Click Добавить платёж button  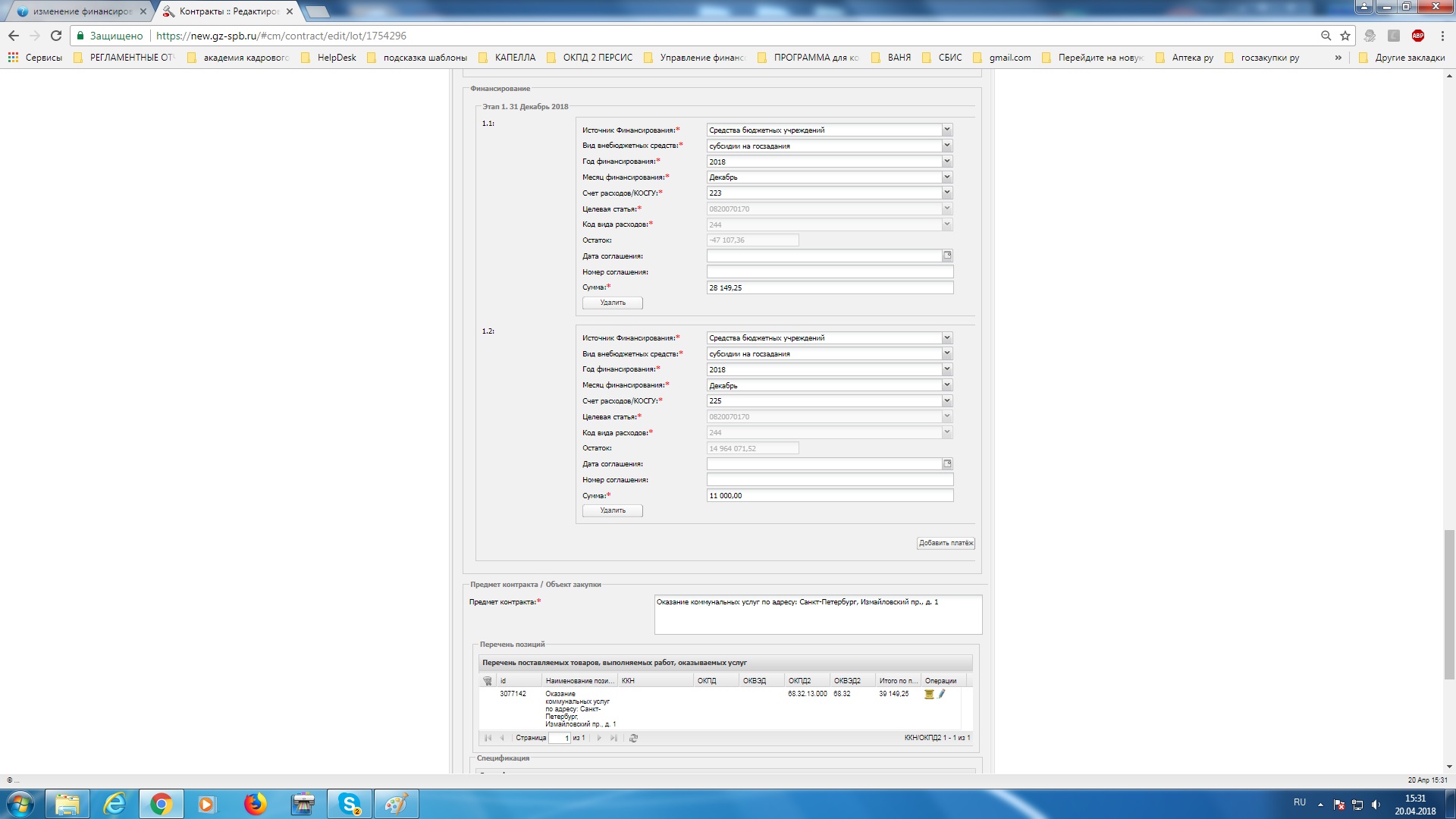(x=945, y=543)
